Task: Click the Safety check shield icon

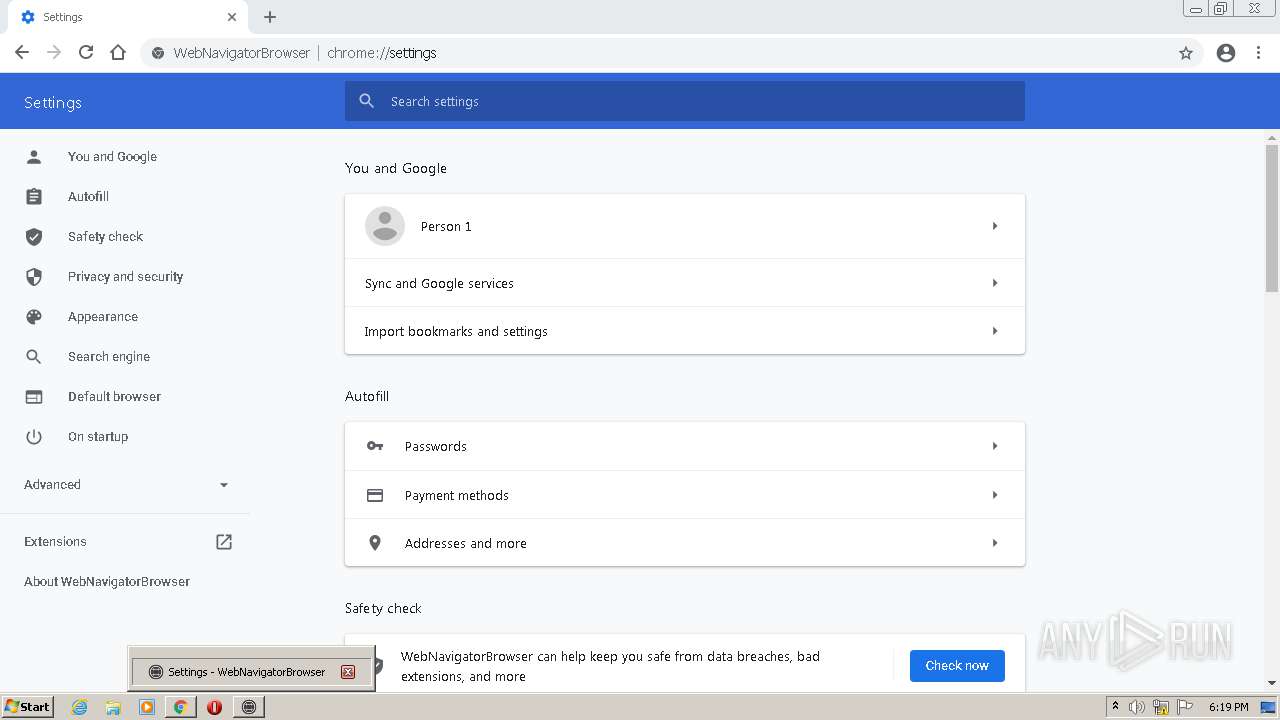Action: (34, 236)
